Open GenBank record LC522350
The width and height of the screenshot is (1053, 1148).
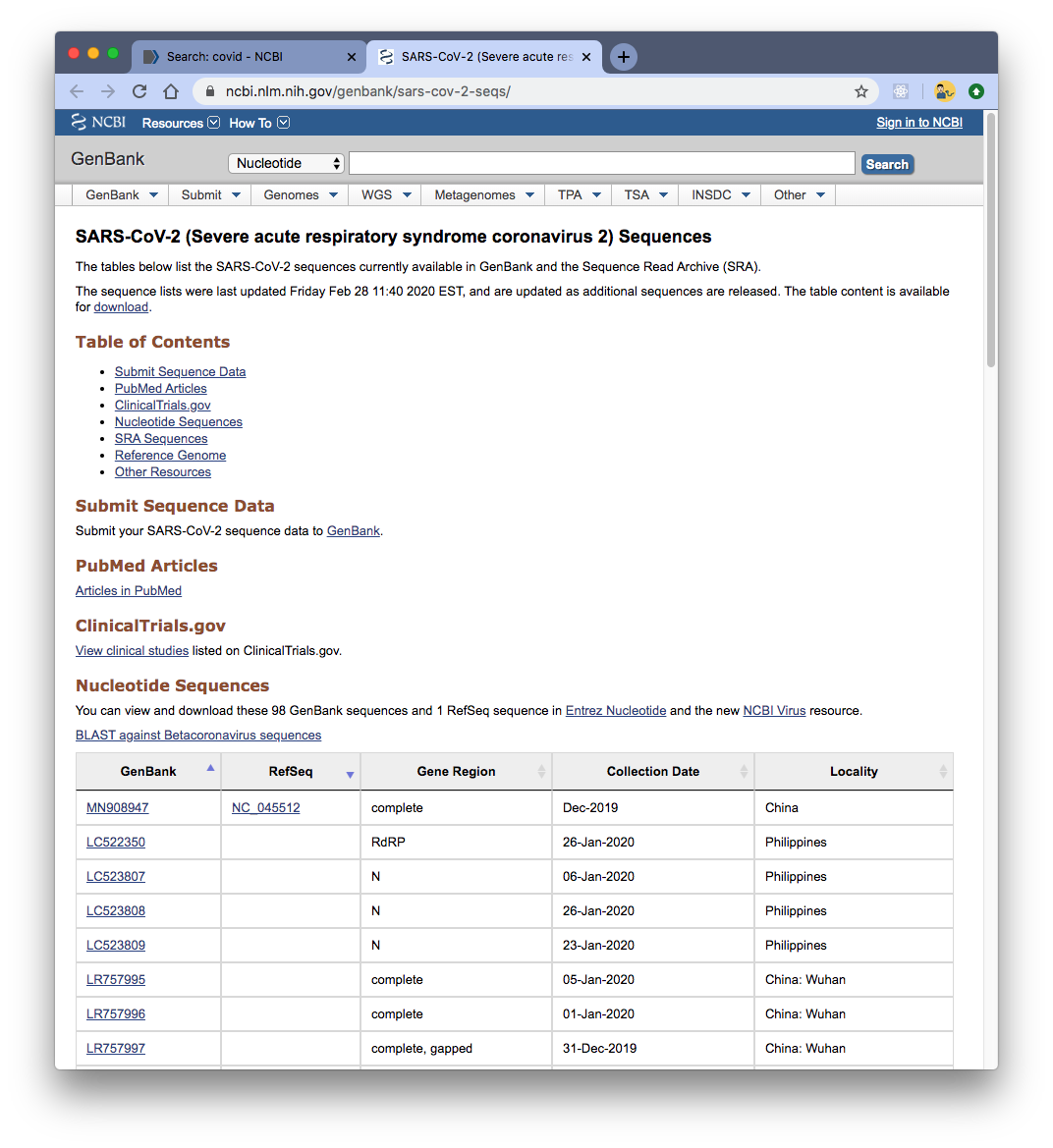point(116,842)
